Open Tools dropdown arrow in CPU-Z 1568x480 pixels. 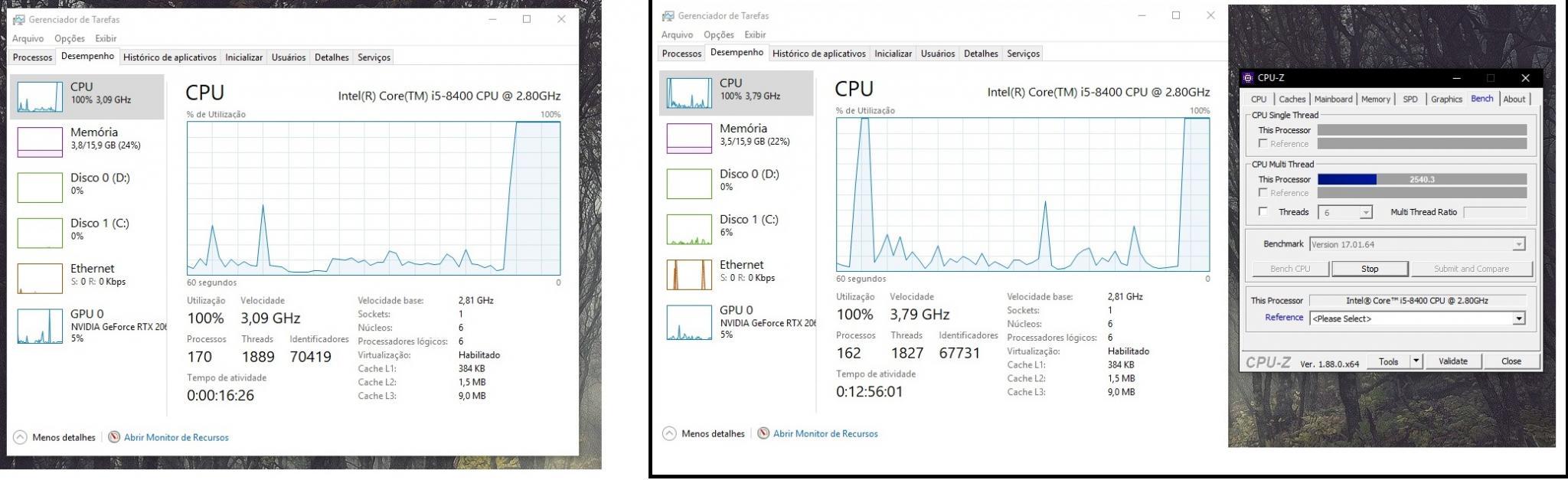click(1416, 361)
